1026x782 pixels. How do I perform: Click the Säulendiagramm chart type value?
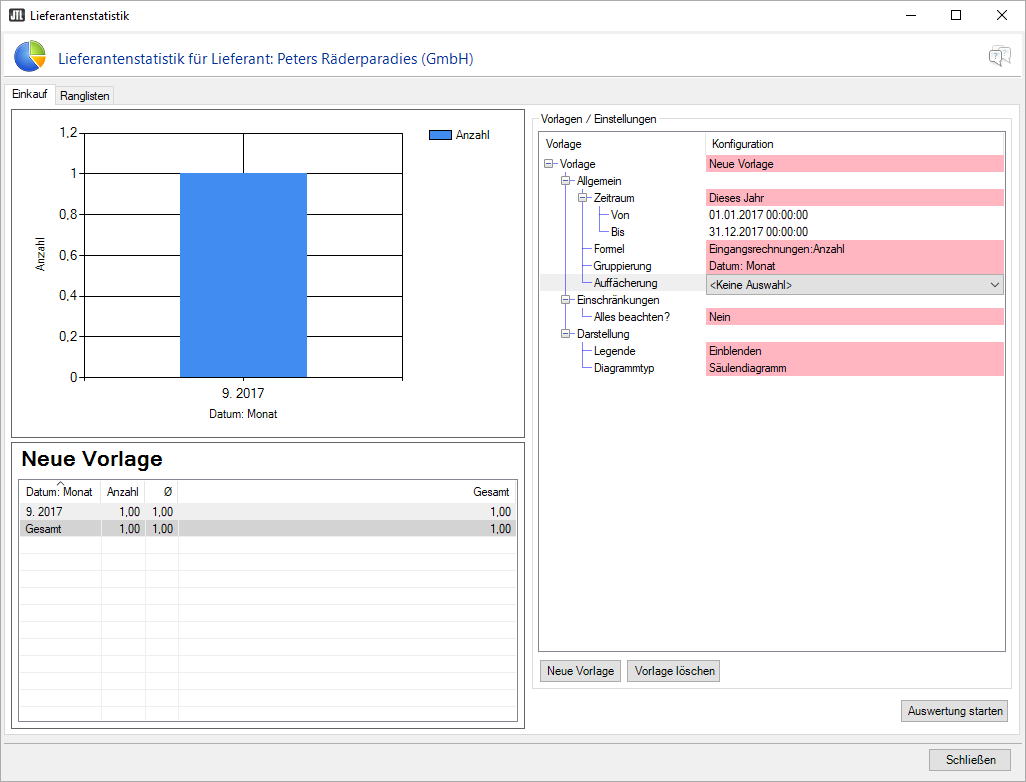(855, 368)
